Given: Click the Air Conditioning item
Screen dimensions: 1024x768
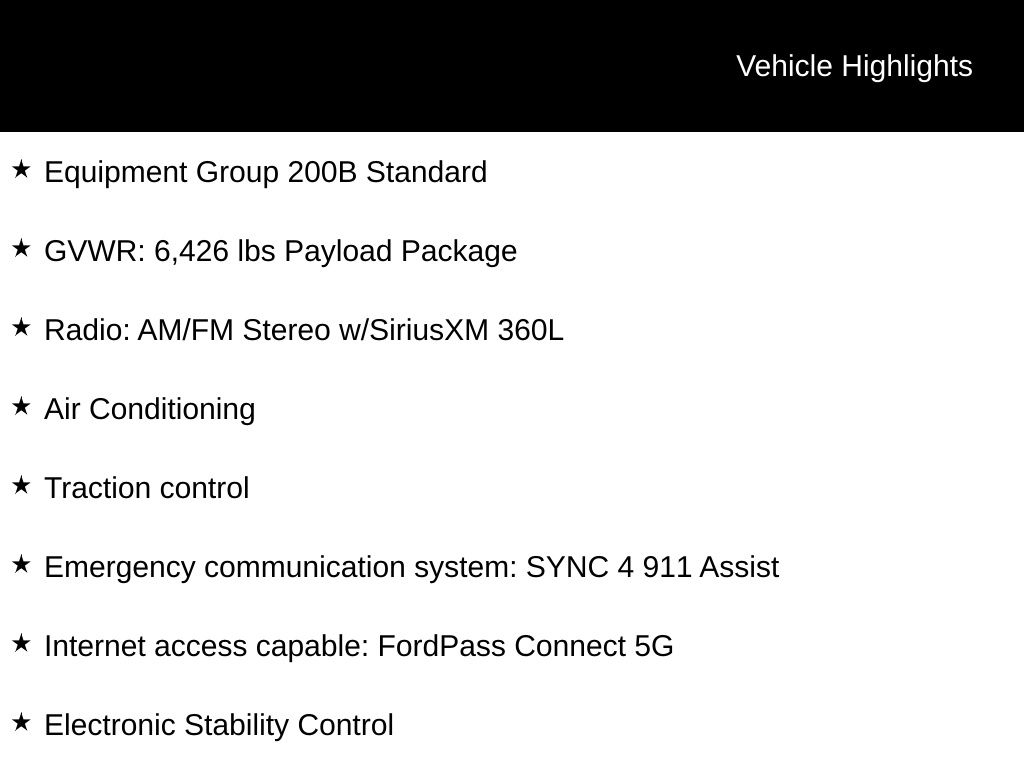Looking at the screenshot, I should (x=150, y=409).
